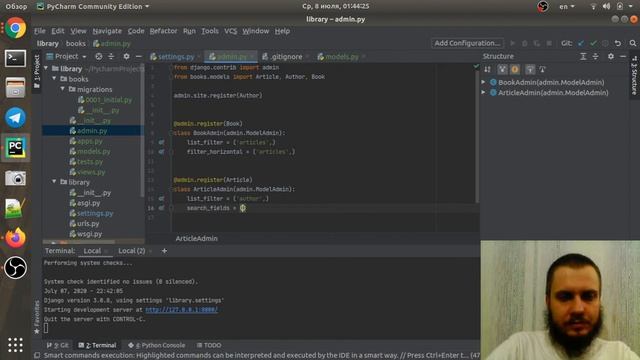The image size is (640, 360).
Task: Open the en keyboard layout dropdown
Action: tap(567, 7)
